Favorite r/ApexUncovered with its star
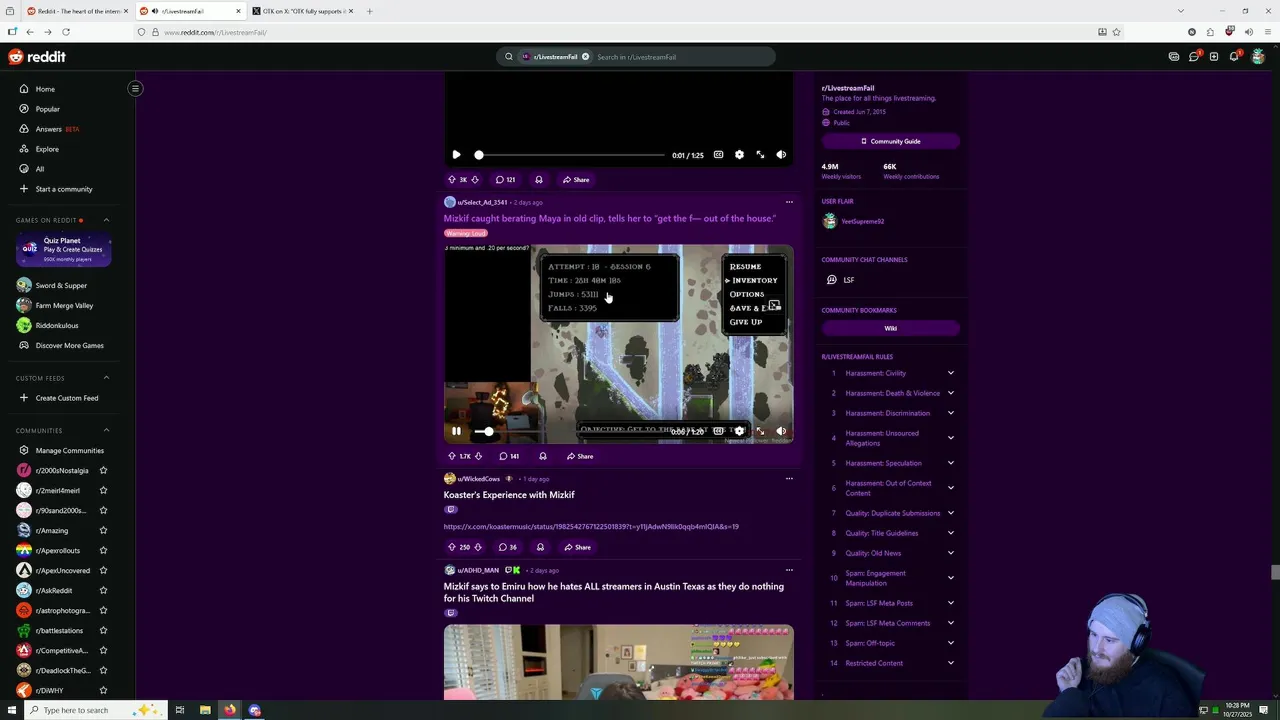This screenshot has width=1280, height=720. 103,570
